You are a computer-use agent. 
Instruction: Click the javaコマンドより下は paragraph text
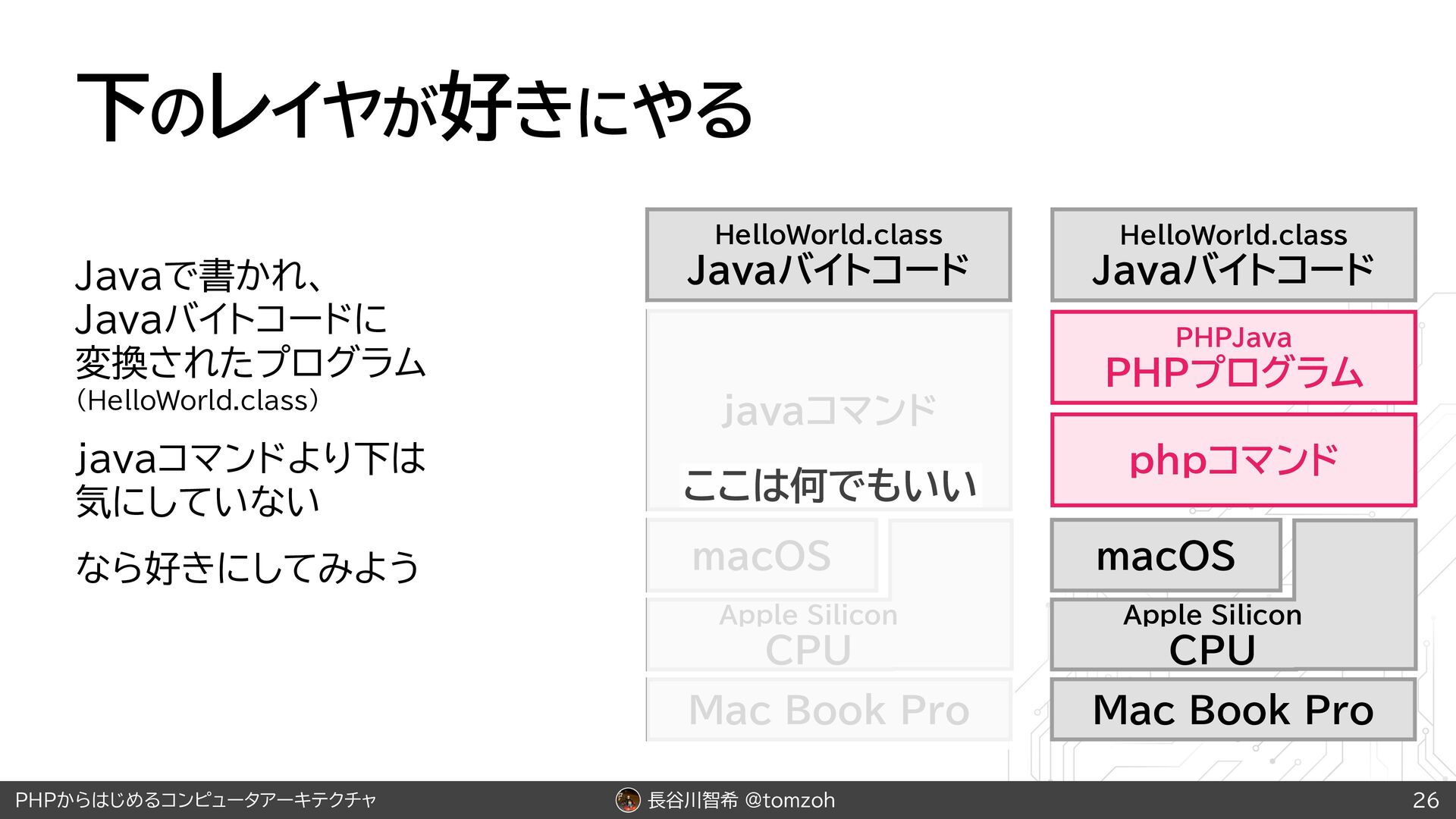[250, 458]
